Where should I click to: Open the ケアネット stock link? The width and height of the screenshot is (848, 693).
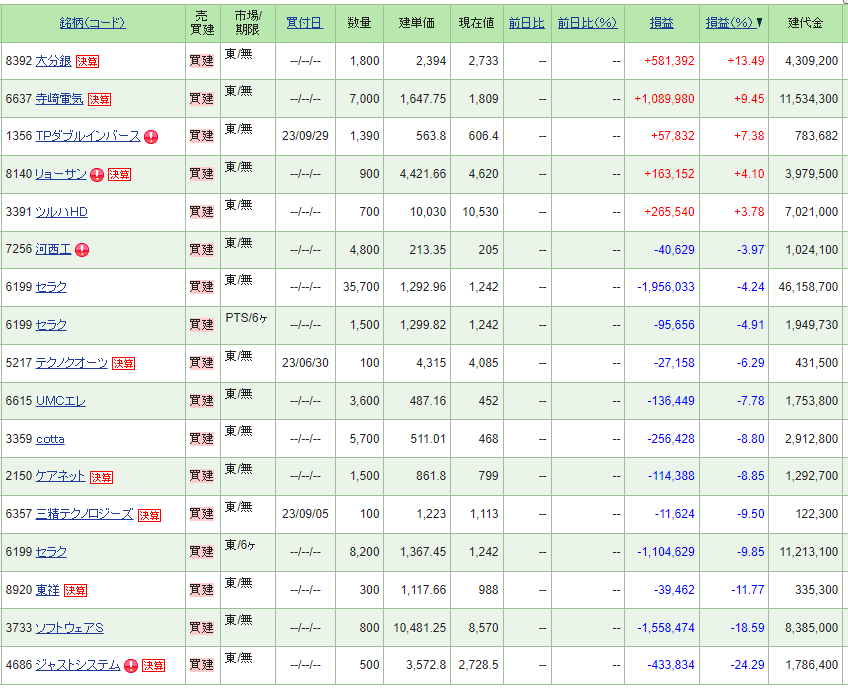[61, 476]
